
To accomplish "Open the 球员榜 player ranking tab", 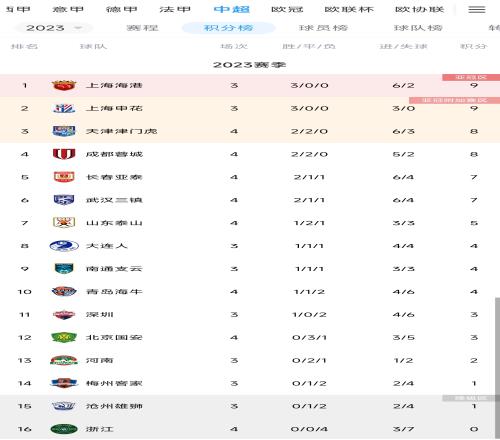I will coord(323,28).
